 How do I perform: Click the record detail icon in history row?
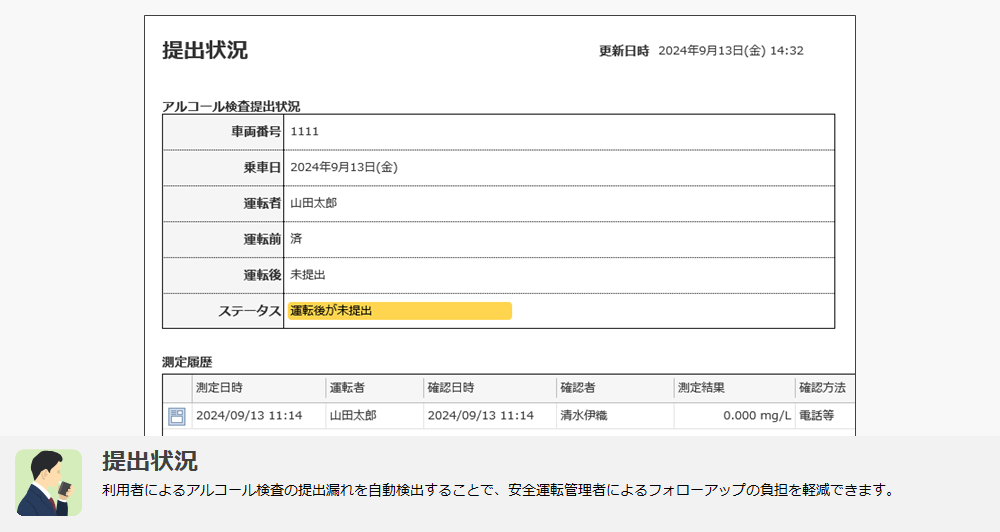[x=176, y=416]
